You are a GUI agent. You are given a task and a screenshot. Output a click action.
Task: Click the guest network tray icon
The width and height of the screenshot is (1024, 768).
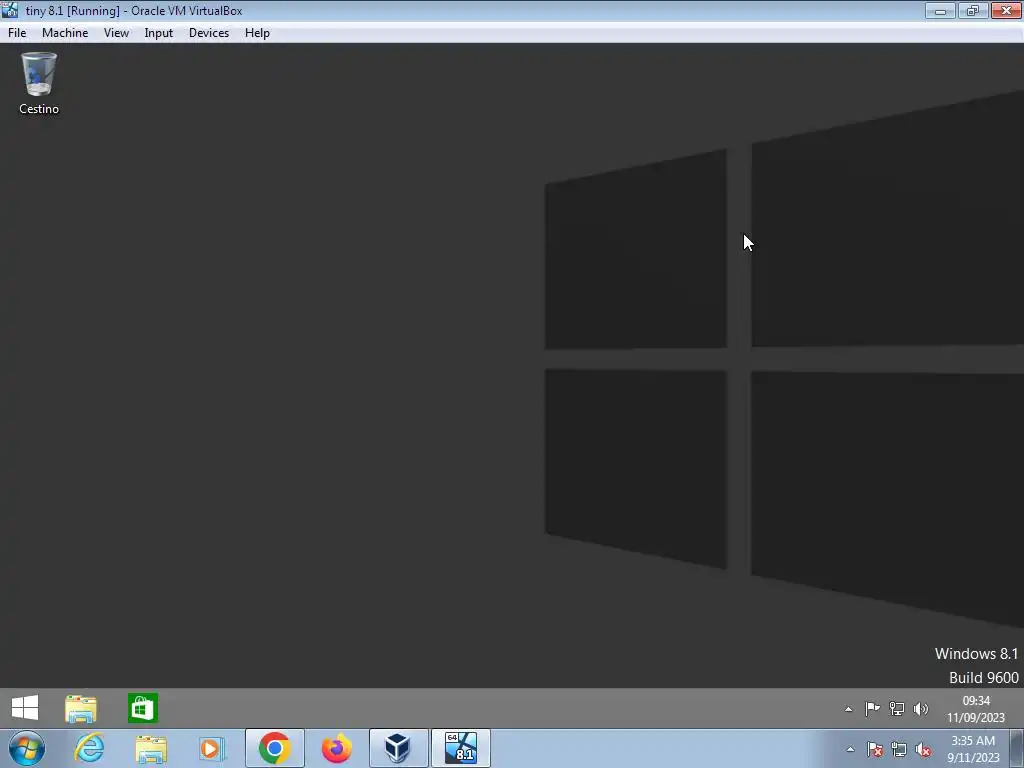897,709
